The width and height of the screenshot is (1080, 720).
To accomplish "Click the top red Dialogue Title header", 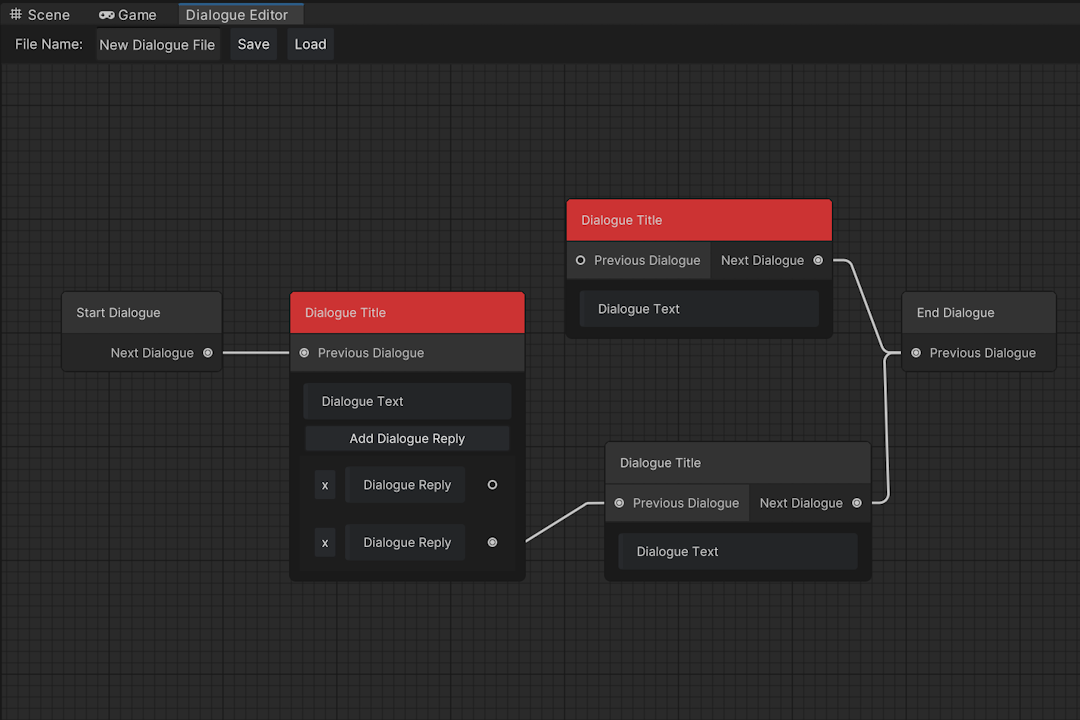I will [x=699, y=220].
